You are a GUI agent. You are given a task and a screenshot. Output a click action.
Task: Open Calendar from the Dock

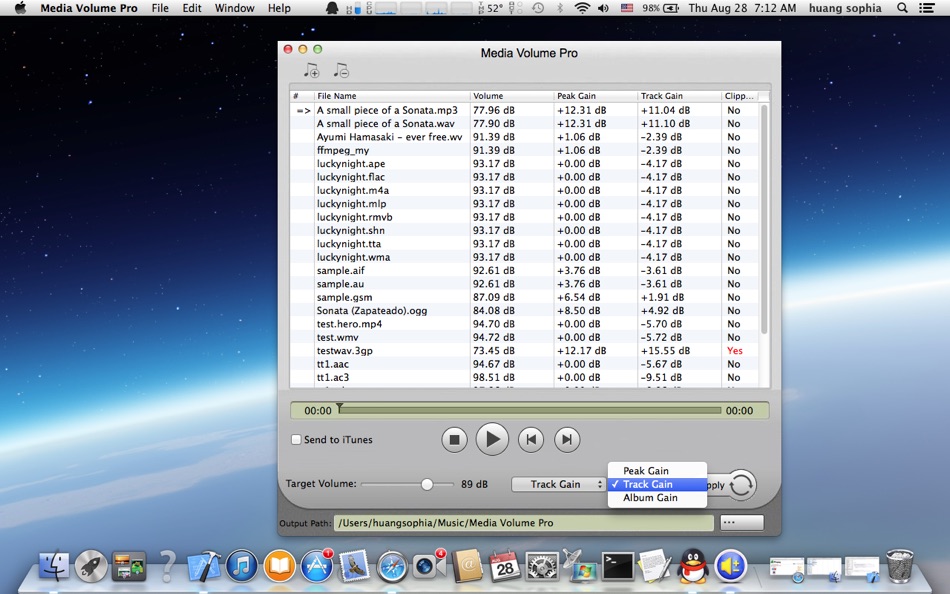point(504,566)
